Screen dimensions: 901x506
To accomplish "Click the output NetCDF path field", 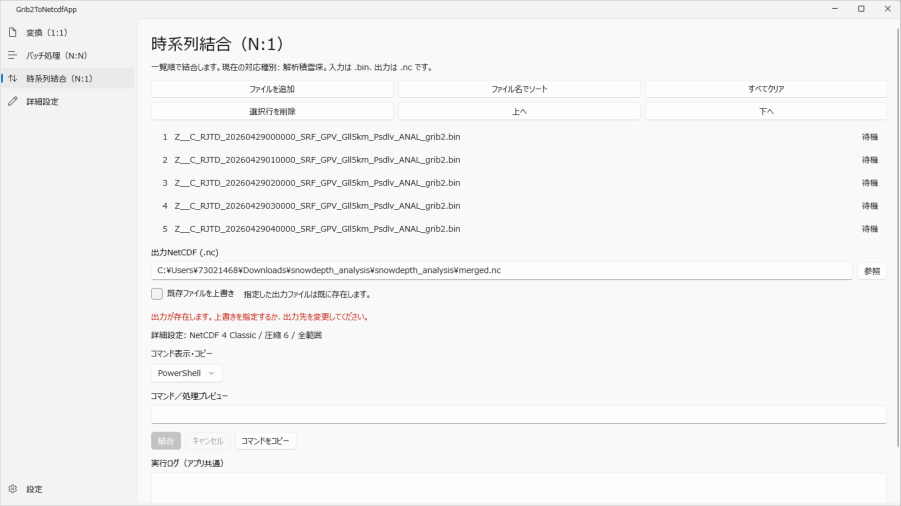I will (x=502, y=271).
